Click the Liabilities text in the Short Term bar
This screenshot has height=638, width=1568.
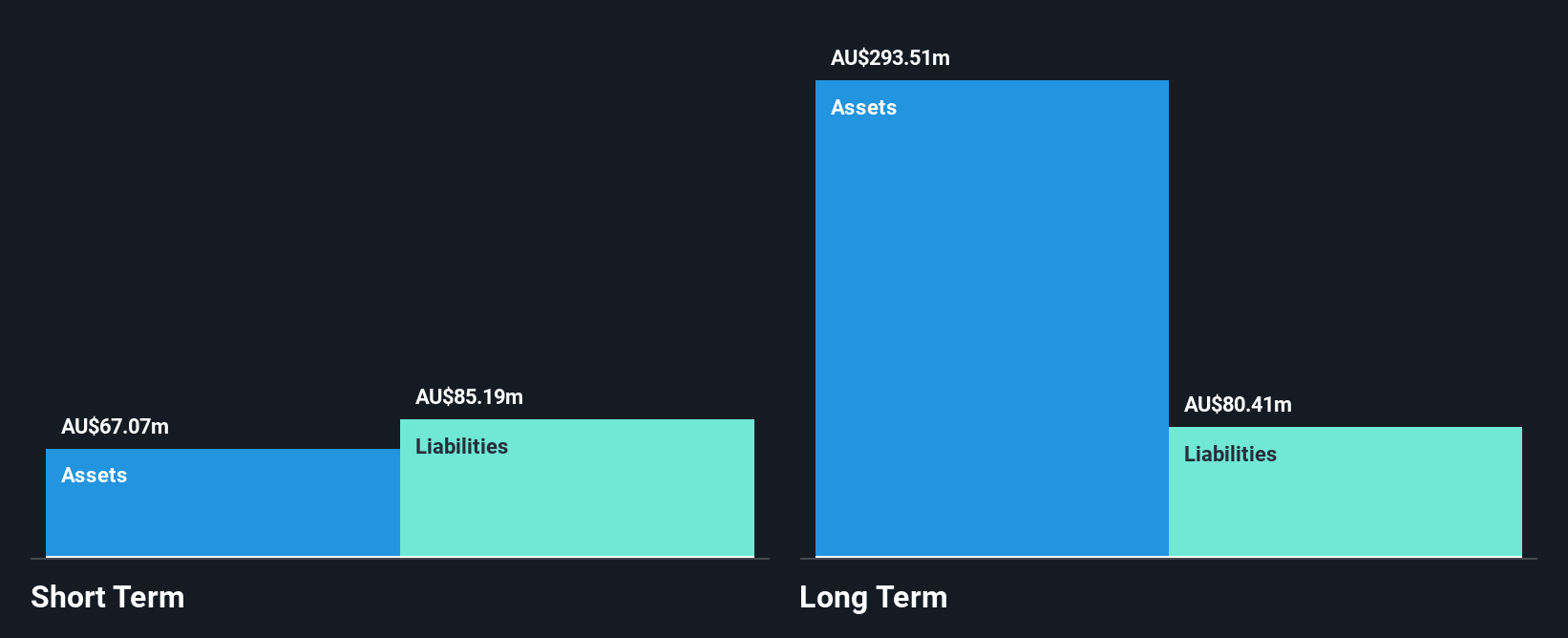(461, 447)
